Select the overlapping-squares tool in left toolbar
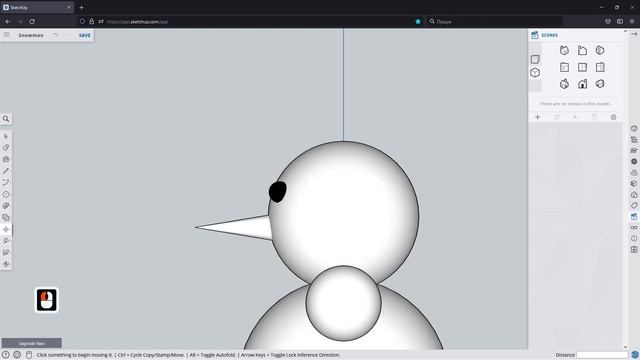The image size is (640, 360). coord(6,218)
